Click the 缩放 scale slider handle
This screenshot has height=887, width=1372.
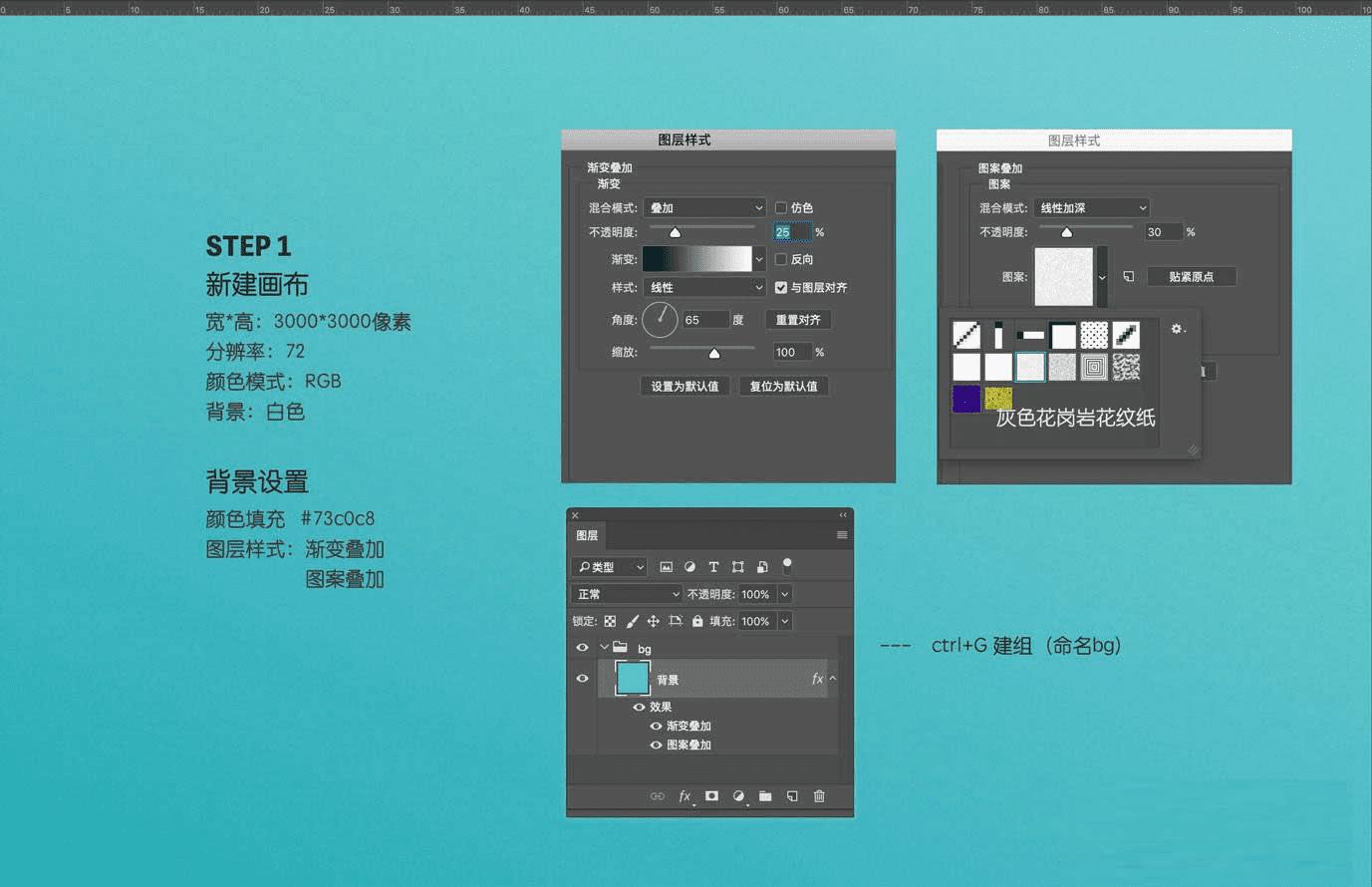tap(714, 353)
